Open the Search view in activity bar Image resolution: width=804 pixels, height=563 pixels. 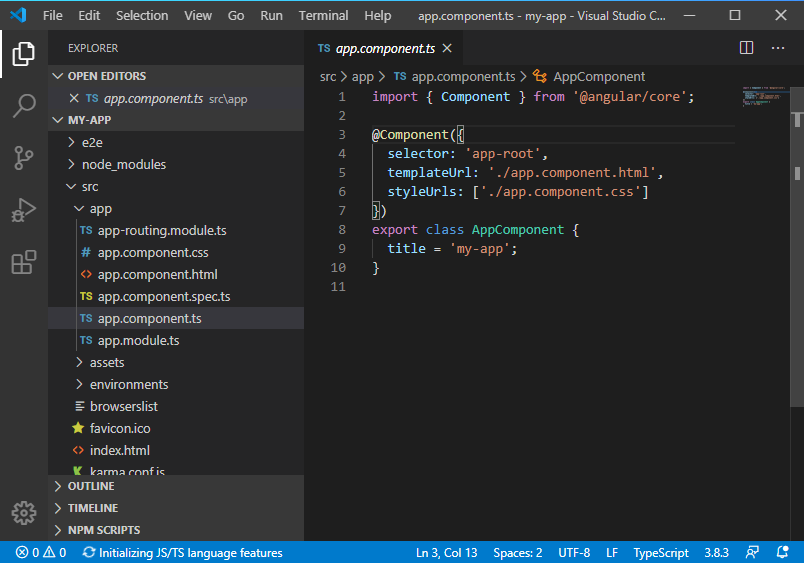(24, 106)
